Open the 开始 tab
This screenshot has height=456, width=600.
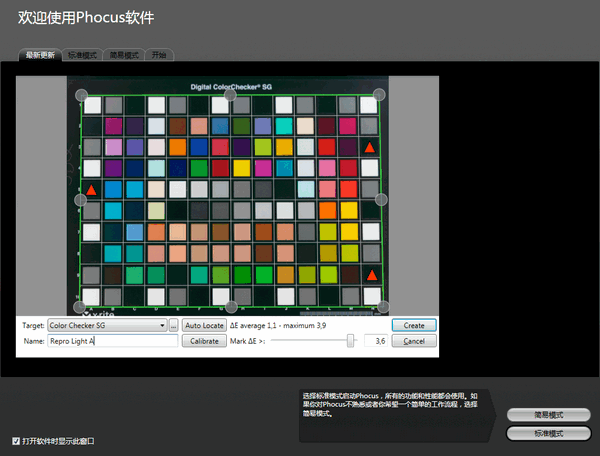(x=160, y=55)
